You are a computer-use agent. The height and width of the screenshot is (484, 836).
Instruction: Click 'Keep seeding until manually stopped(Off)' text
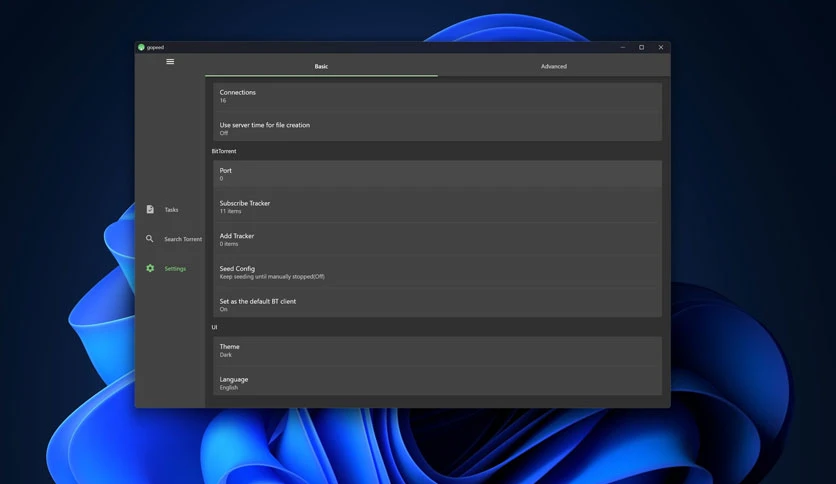pyautogui.click(x=272, y=277)
